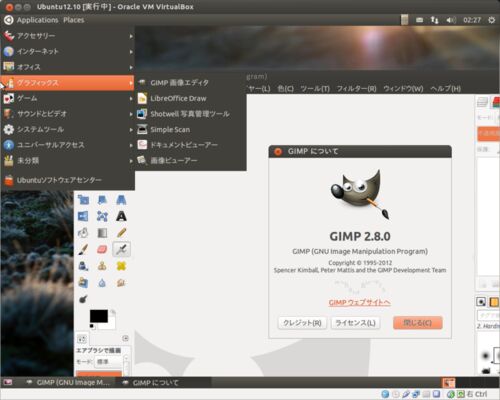Expand the サウンドとビデオ submenu
500x400 pixels.
click(x=67, y=114)
